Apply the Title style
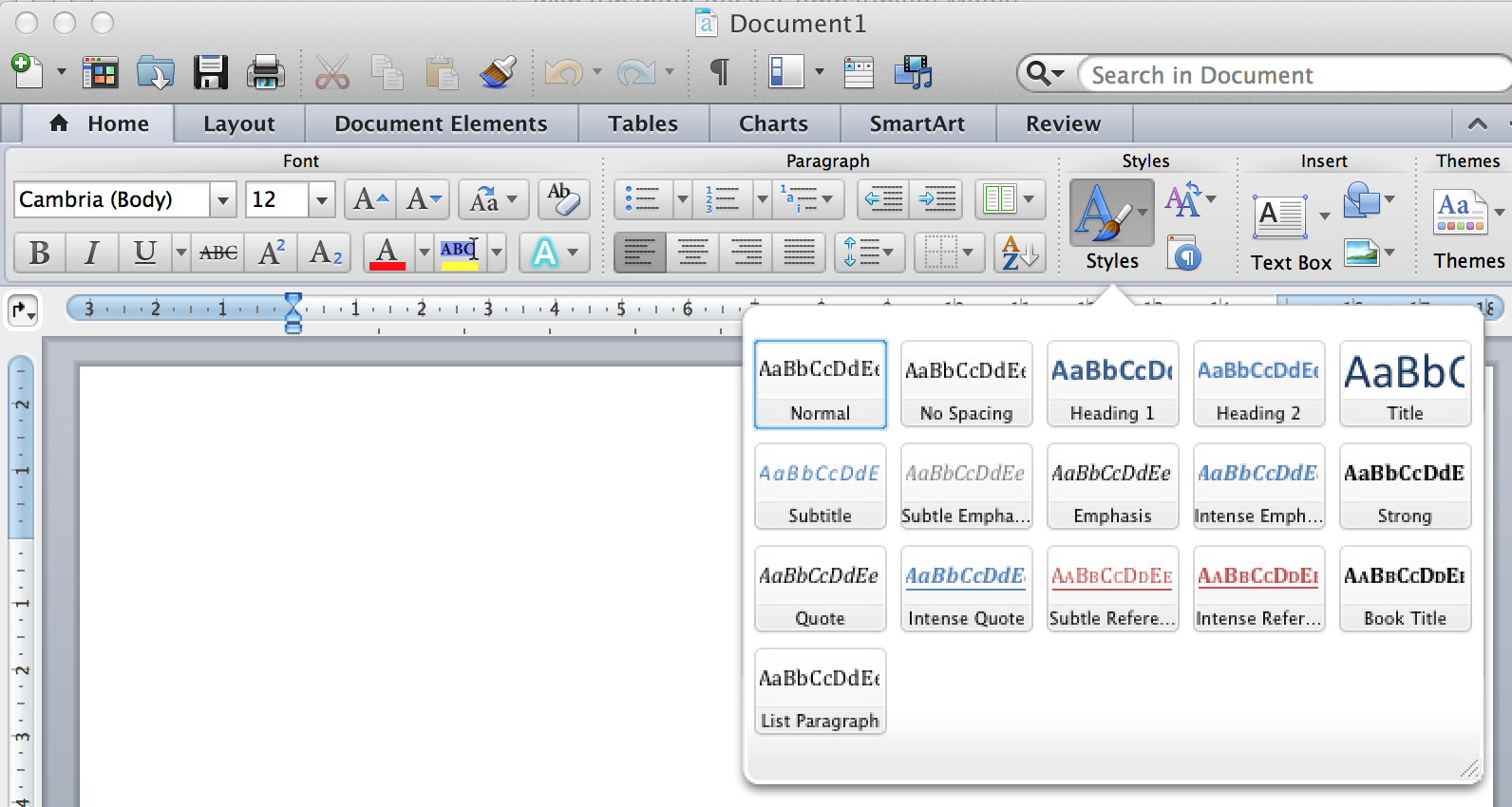1512x807 pixels. [1405, 385]
